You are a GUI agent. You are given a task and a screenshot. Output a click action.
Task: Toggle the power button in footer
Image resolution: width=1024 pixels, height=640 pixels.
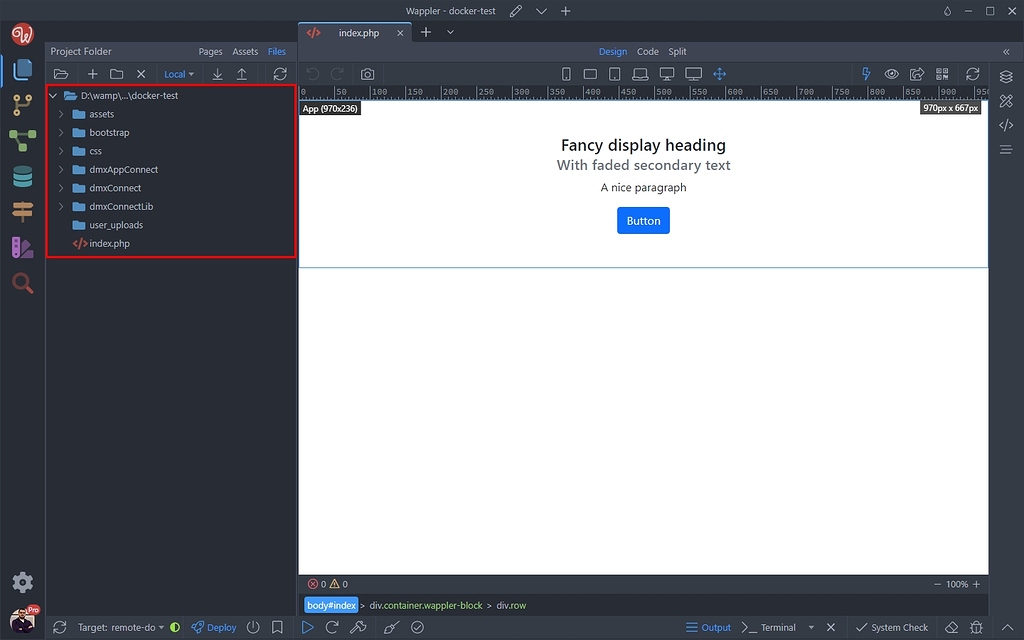click(x=253, y=627)
